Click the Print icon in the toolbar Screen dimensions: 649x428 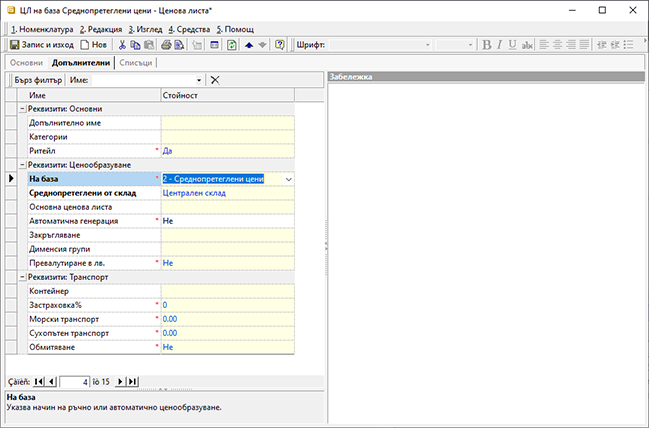click(x=166, y=45)
